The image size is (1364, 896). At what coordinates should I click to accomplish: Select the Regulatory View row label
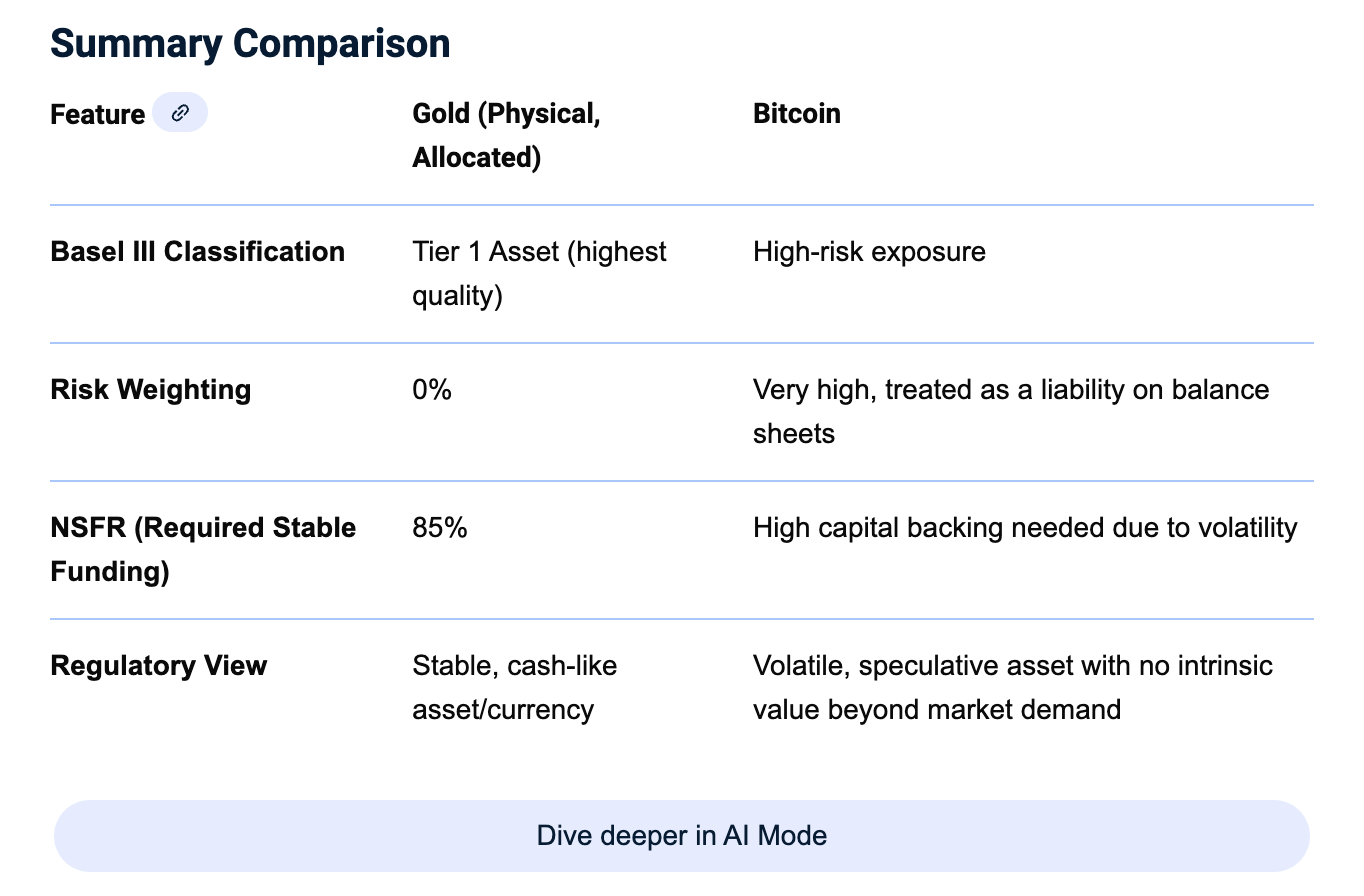pos(158,666)
